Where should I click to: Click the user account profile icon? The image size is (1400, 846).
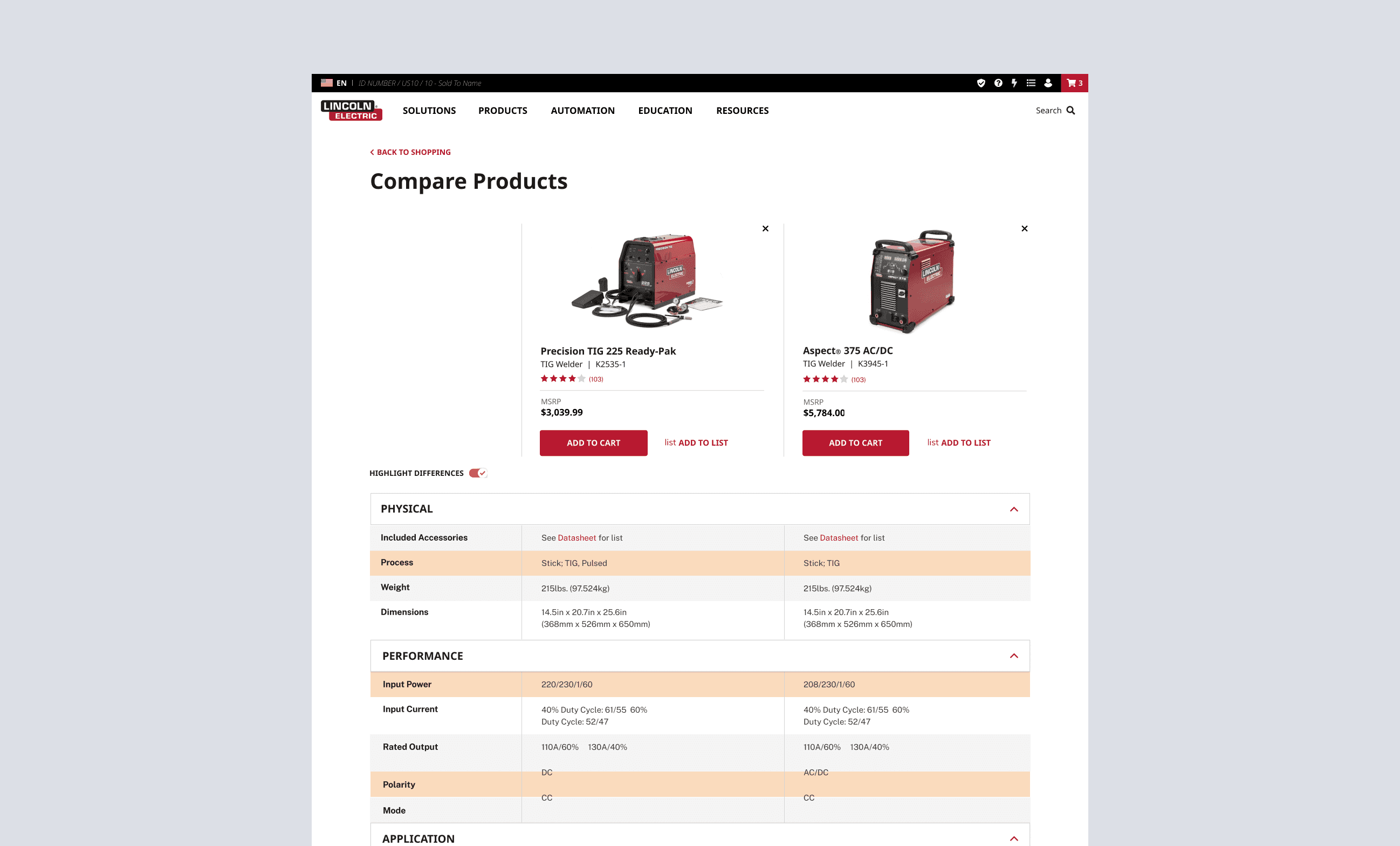click(1048, 83)
